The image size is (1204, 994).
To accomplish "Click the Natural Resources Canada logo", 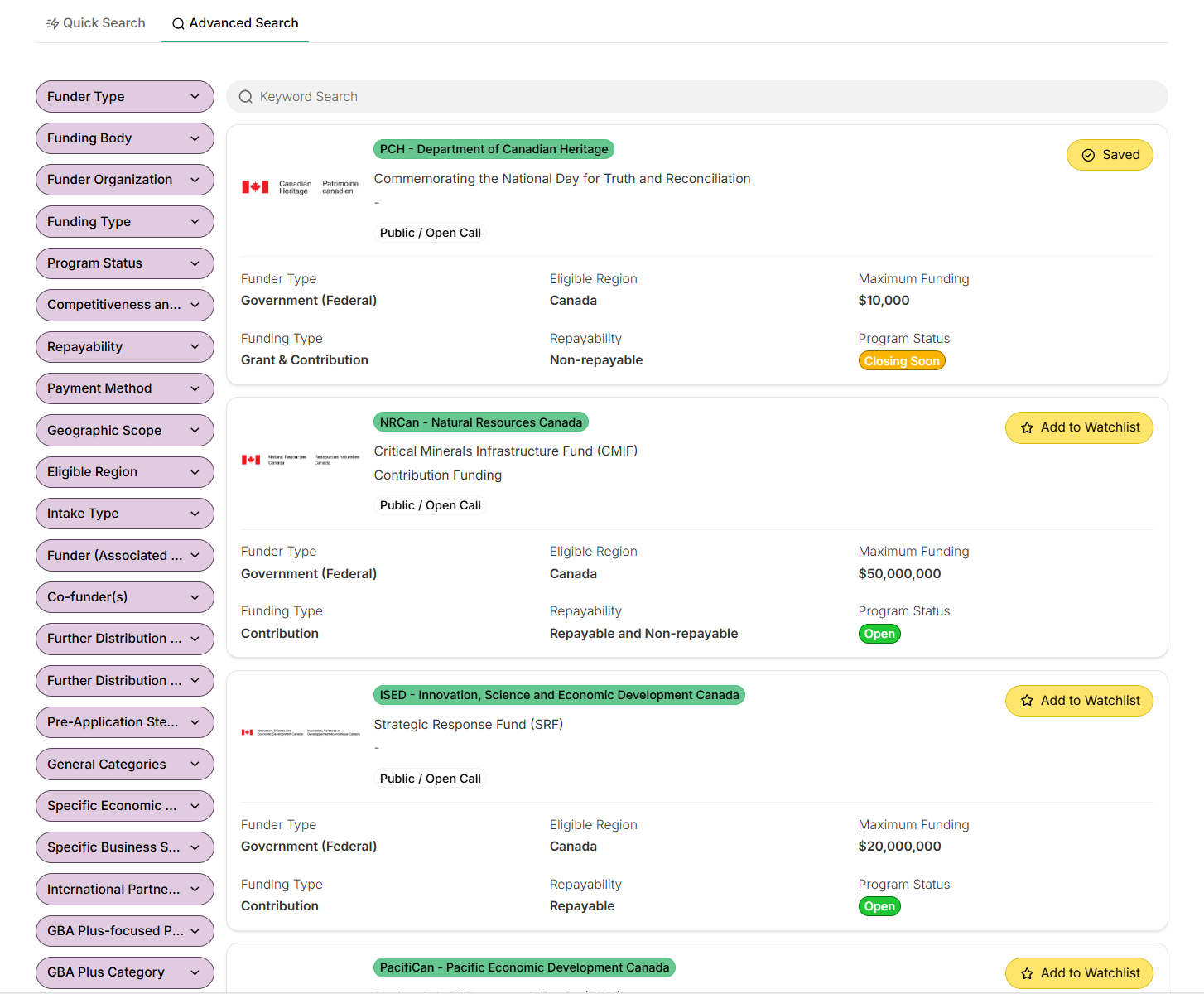I will coord(301,460).
